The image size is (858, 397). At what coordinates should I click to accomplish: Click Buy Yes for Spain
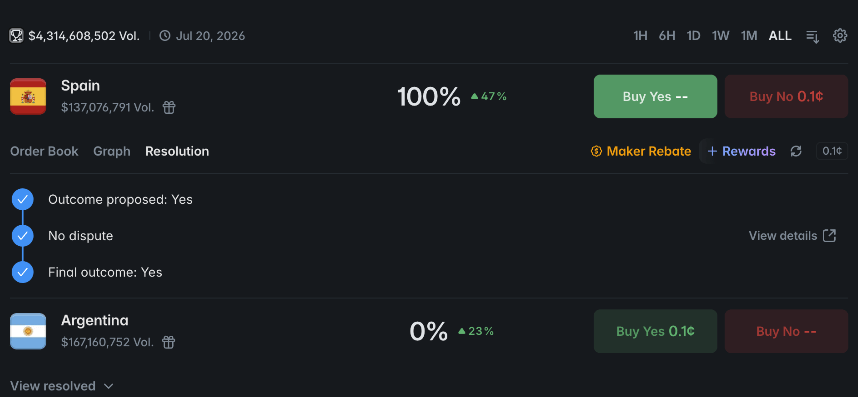[x=655, y=96]
